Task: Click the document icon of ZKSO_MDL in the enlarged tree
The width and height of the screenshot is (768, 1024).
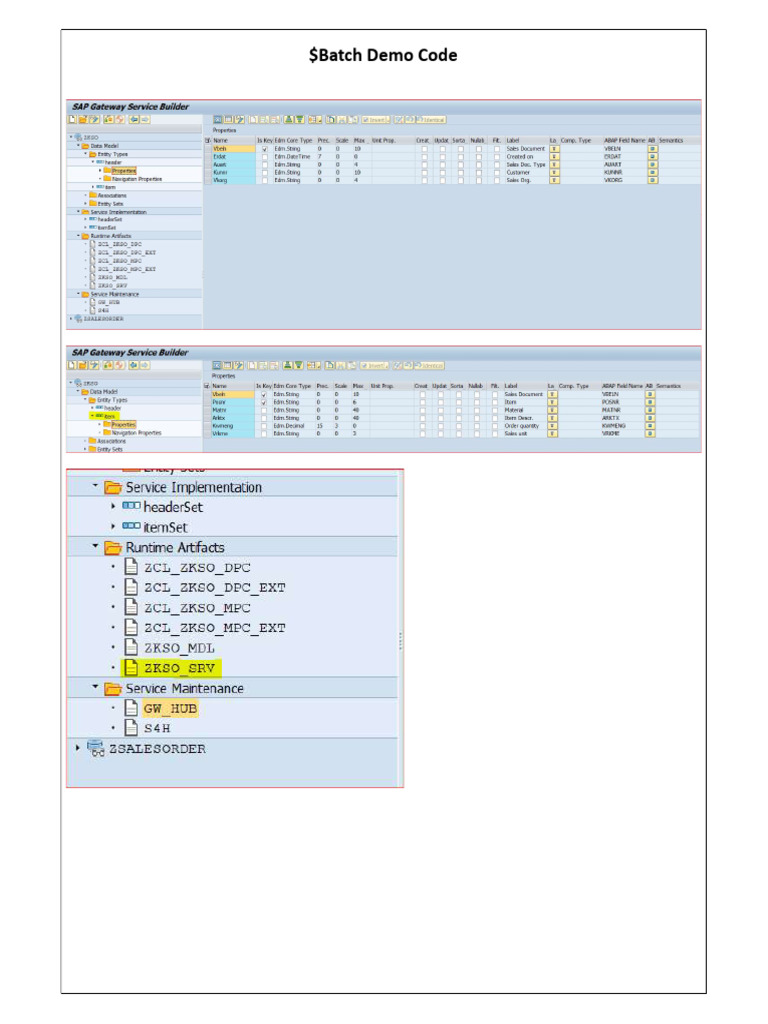Action: click(131, 647)
